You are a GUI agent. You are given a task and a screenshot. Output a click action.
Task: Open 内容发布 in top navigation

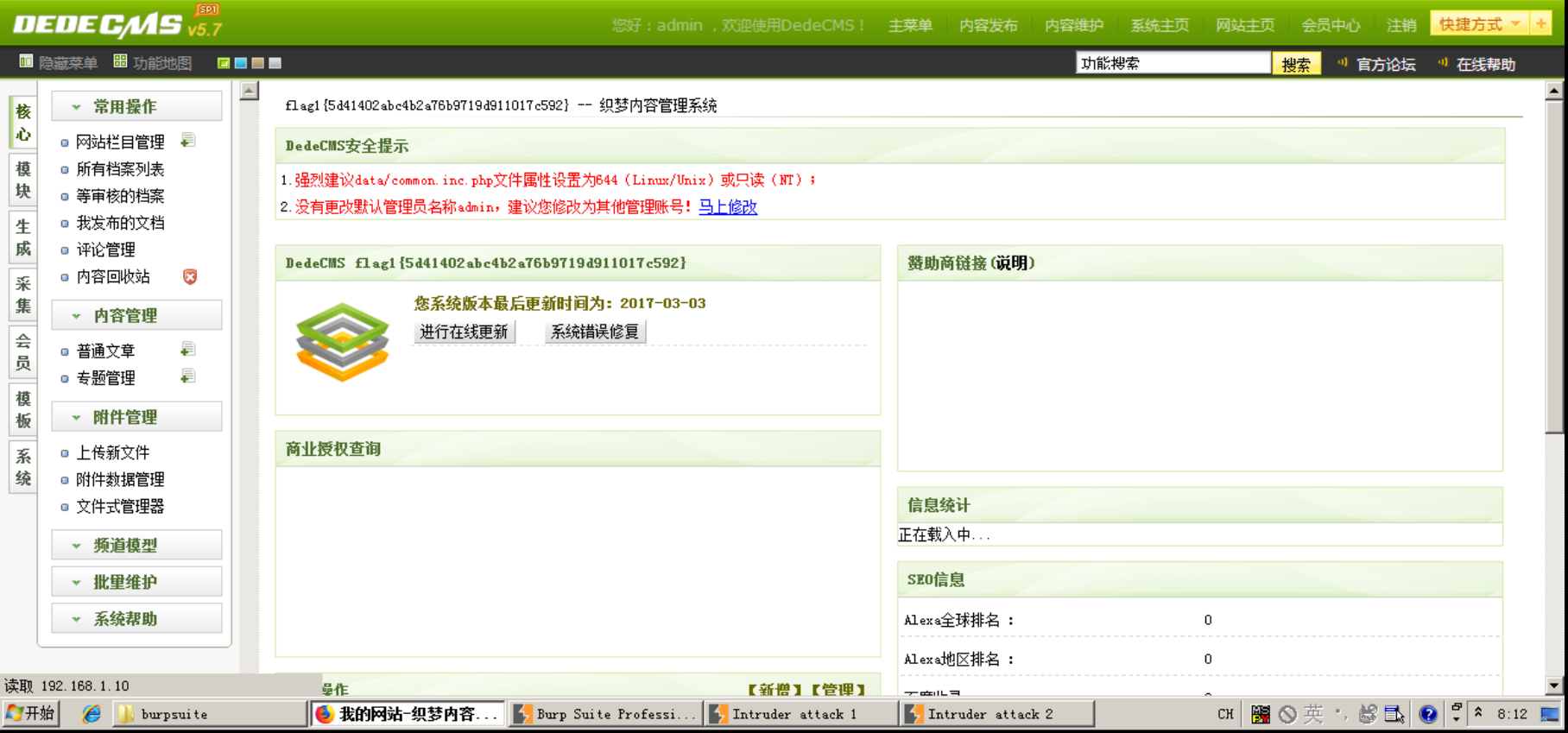pos(988,25)
